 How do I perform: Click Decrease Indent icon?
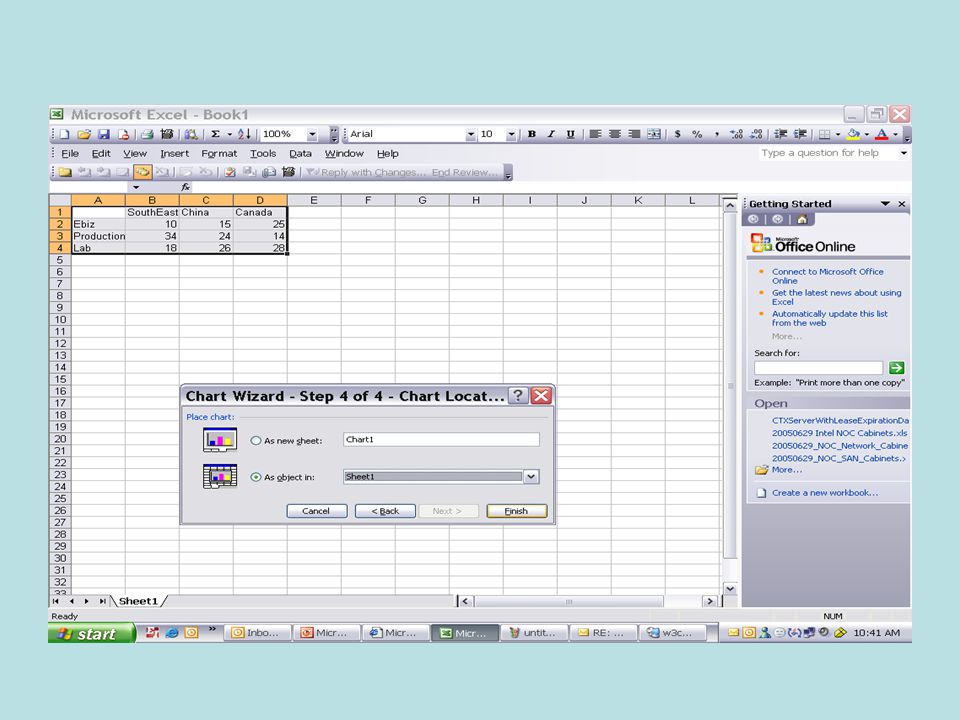[781, 134]
